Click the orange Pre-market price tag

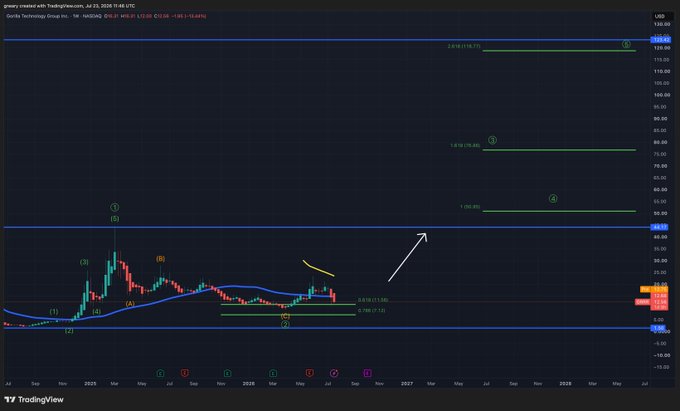pyautogui.click(x=654, y=289)
